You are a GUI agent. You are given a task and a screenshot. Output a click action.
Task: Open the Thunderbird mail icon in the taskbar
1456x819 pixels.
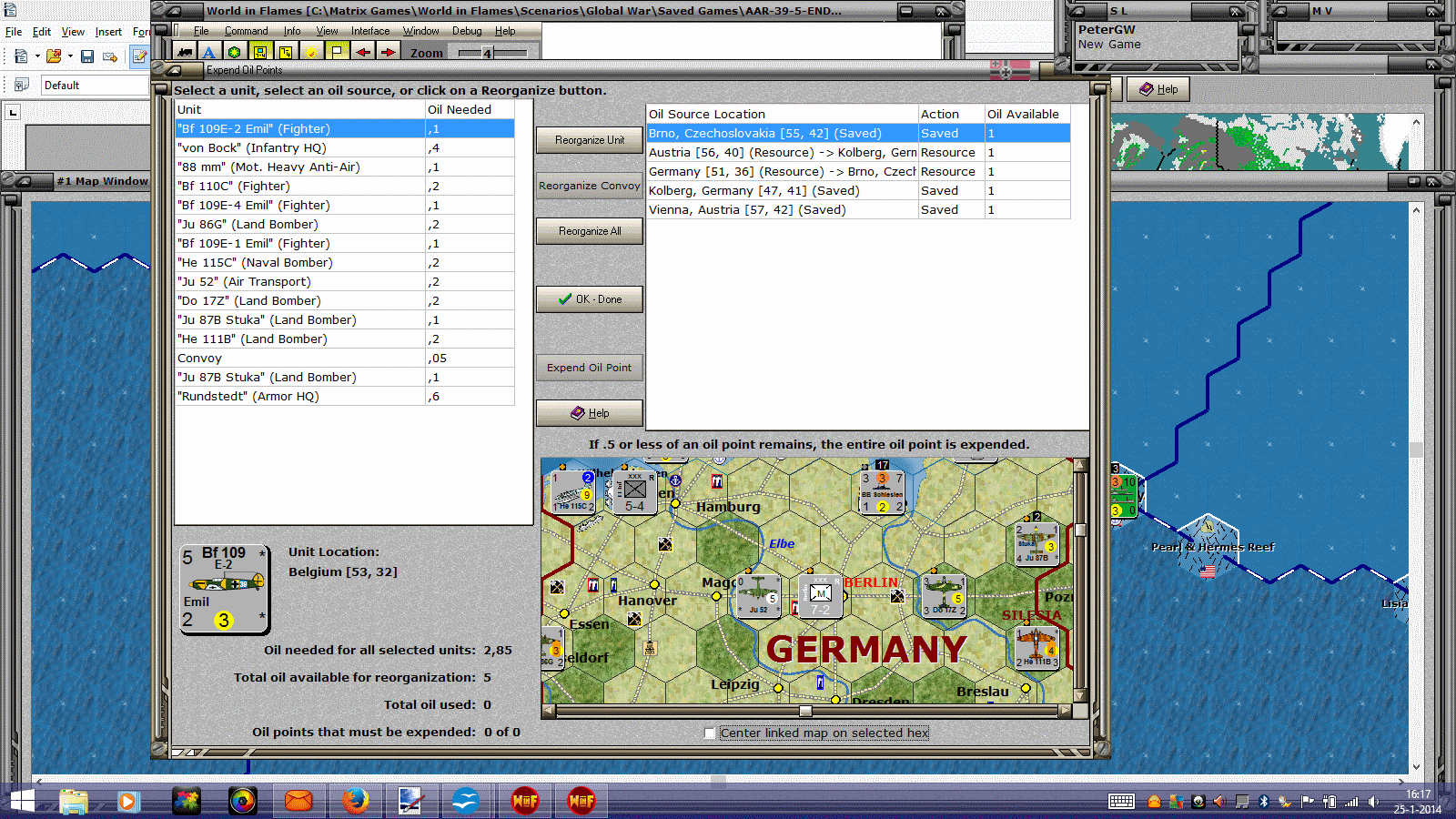(x=298, y=801)
